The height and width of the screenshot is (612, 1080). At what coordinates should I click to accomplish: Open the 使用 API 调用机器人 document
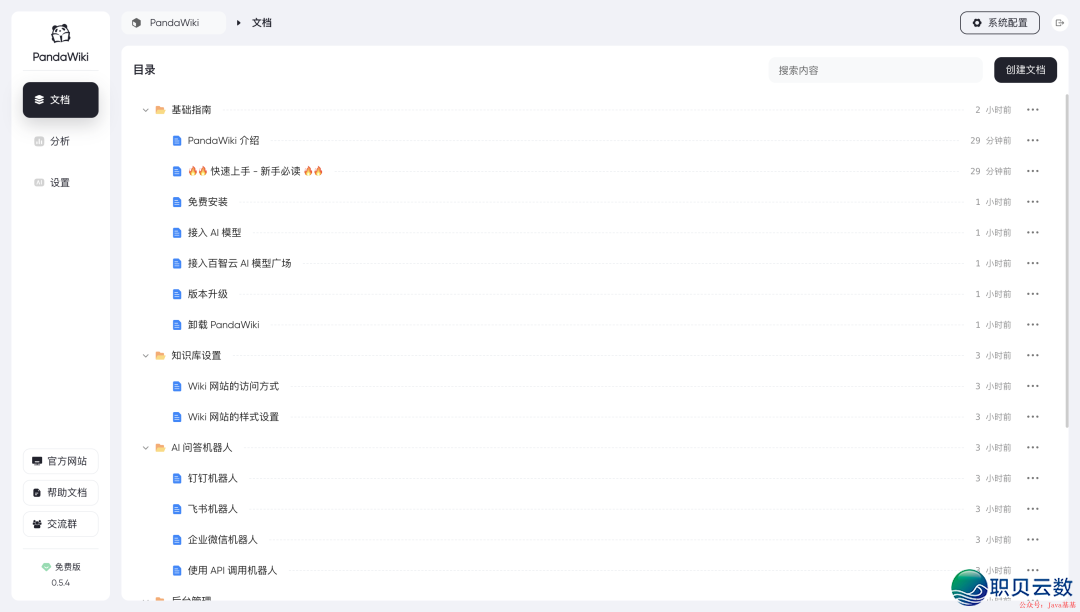(x=232, y=571)
